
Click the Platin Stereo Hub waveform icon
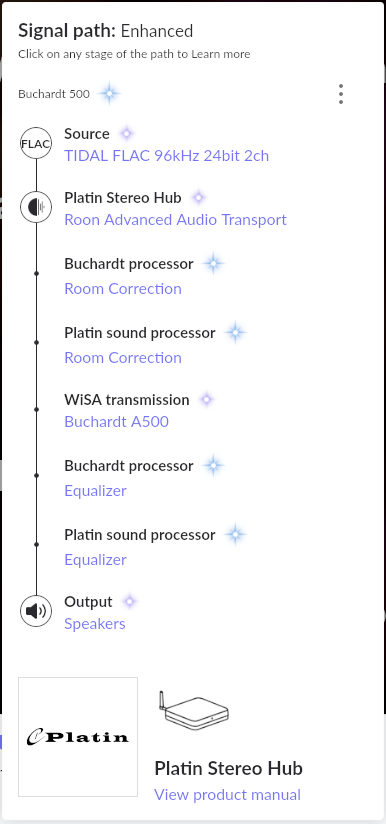click(36, 207)
